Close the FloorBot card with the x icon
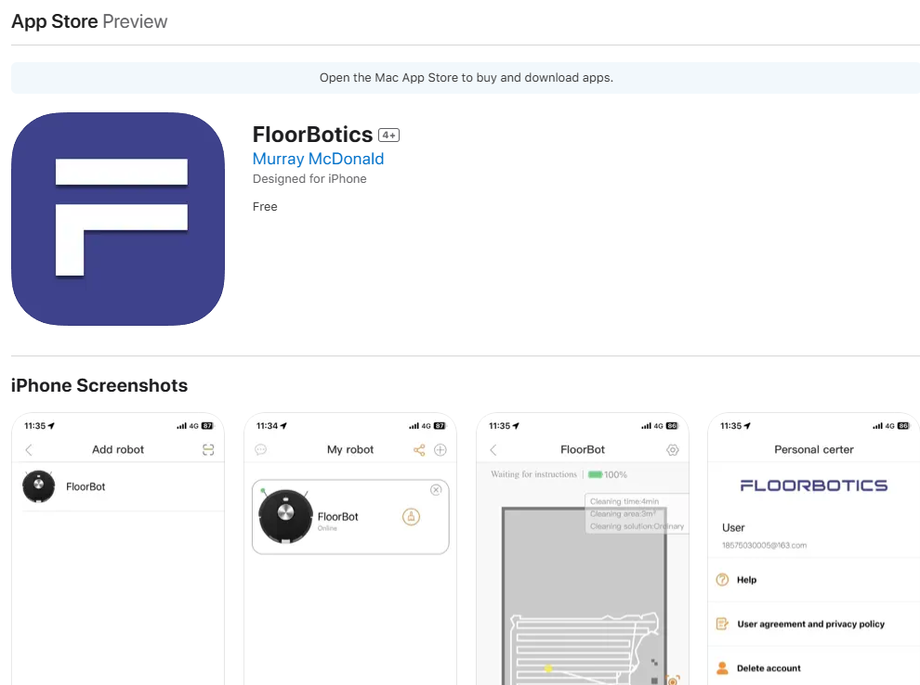The height and width of the screenshot is (685, 920). tap(436, 490)
